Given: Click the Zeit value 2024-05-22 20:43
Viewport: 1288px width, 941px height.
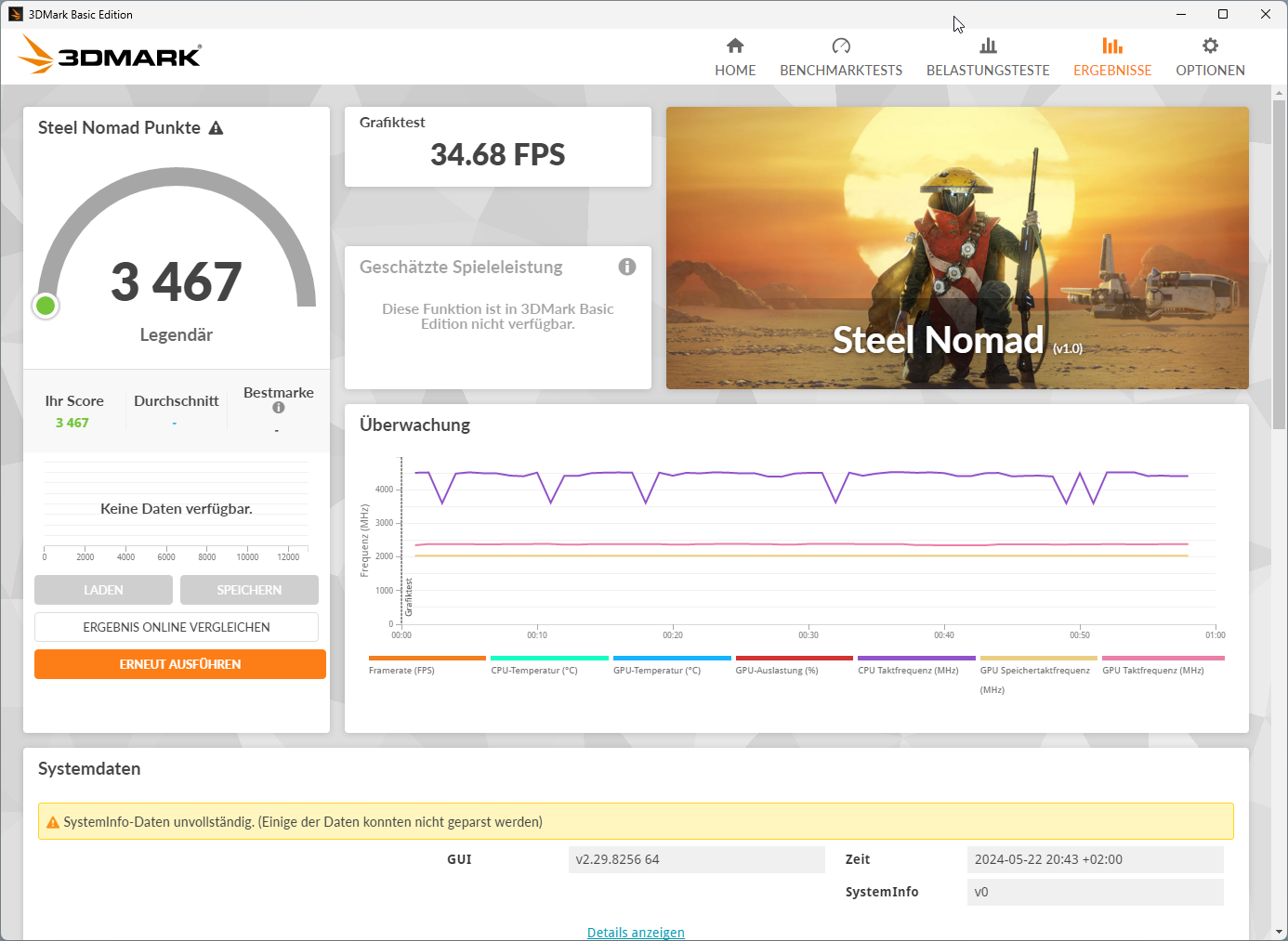Looking at the screenshot, I should [x=1096, y=859].
